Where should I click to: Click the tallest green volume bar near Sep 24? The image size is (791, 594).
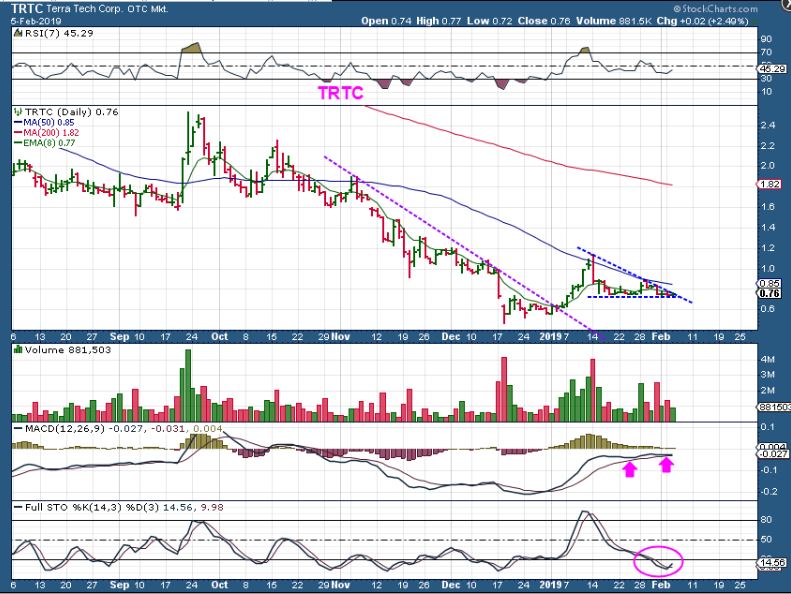pyautogui.click(x=188, y=386)
